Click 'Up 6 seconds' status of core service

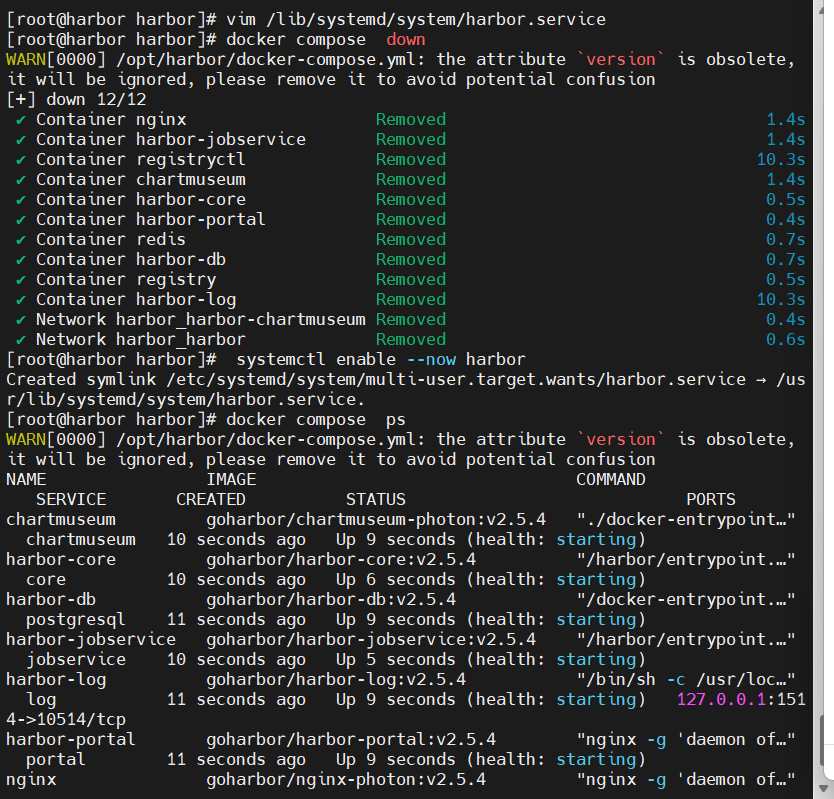tap(396, 580)
